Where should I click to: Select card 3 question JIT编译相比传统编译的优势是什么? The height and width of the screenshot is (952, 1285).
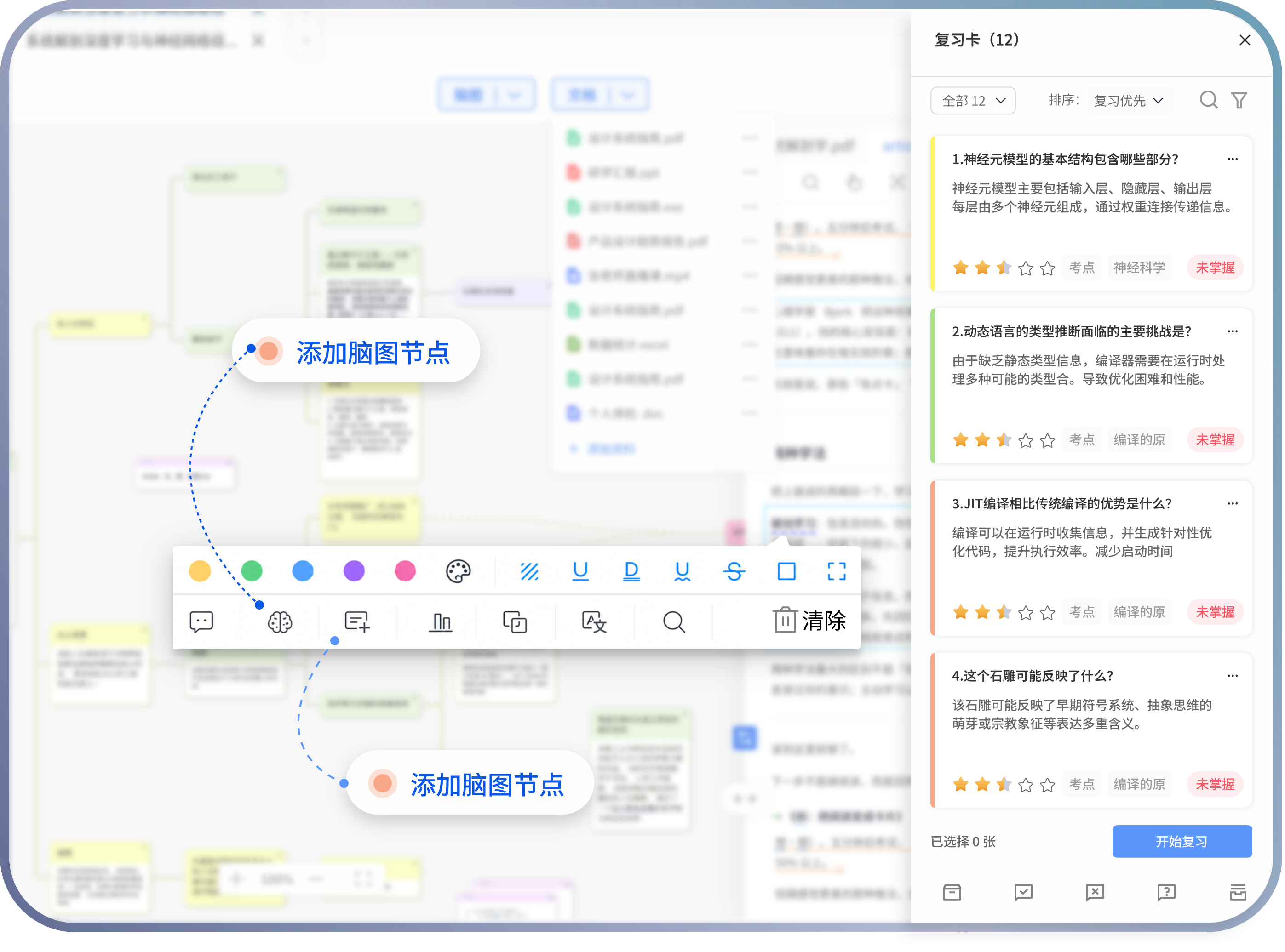1061,504
